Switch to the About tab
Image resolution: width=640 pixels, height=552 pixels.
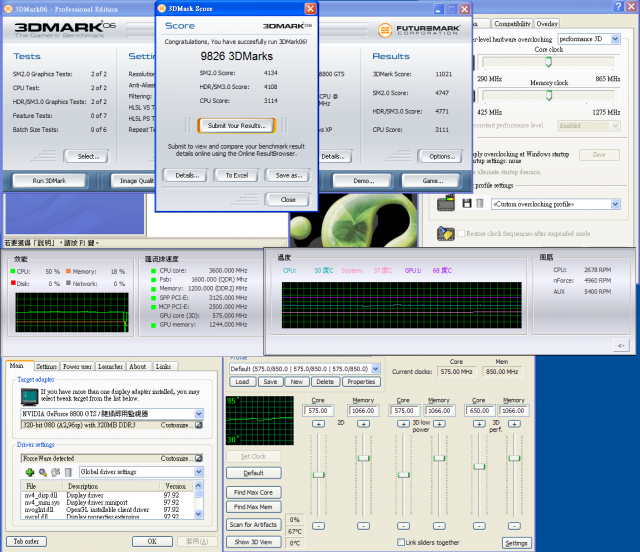pyautogui.click(x=138, y=367)
